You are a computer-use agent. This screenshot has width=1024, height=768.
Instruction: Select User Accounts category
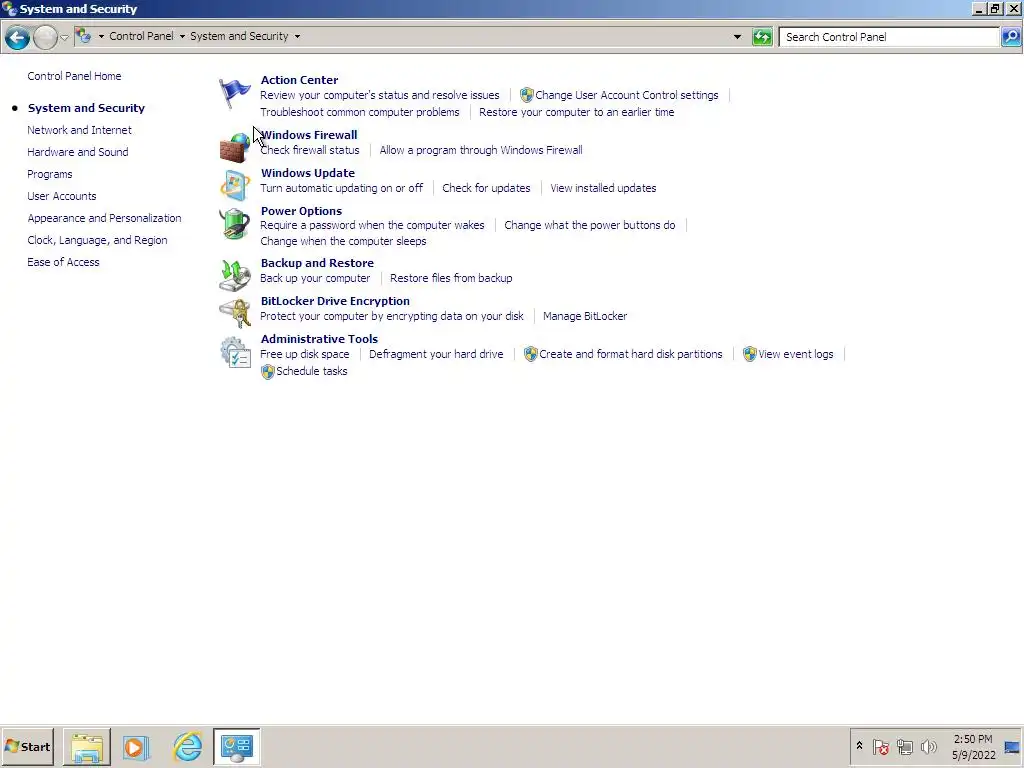click(x=61, y=196)
